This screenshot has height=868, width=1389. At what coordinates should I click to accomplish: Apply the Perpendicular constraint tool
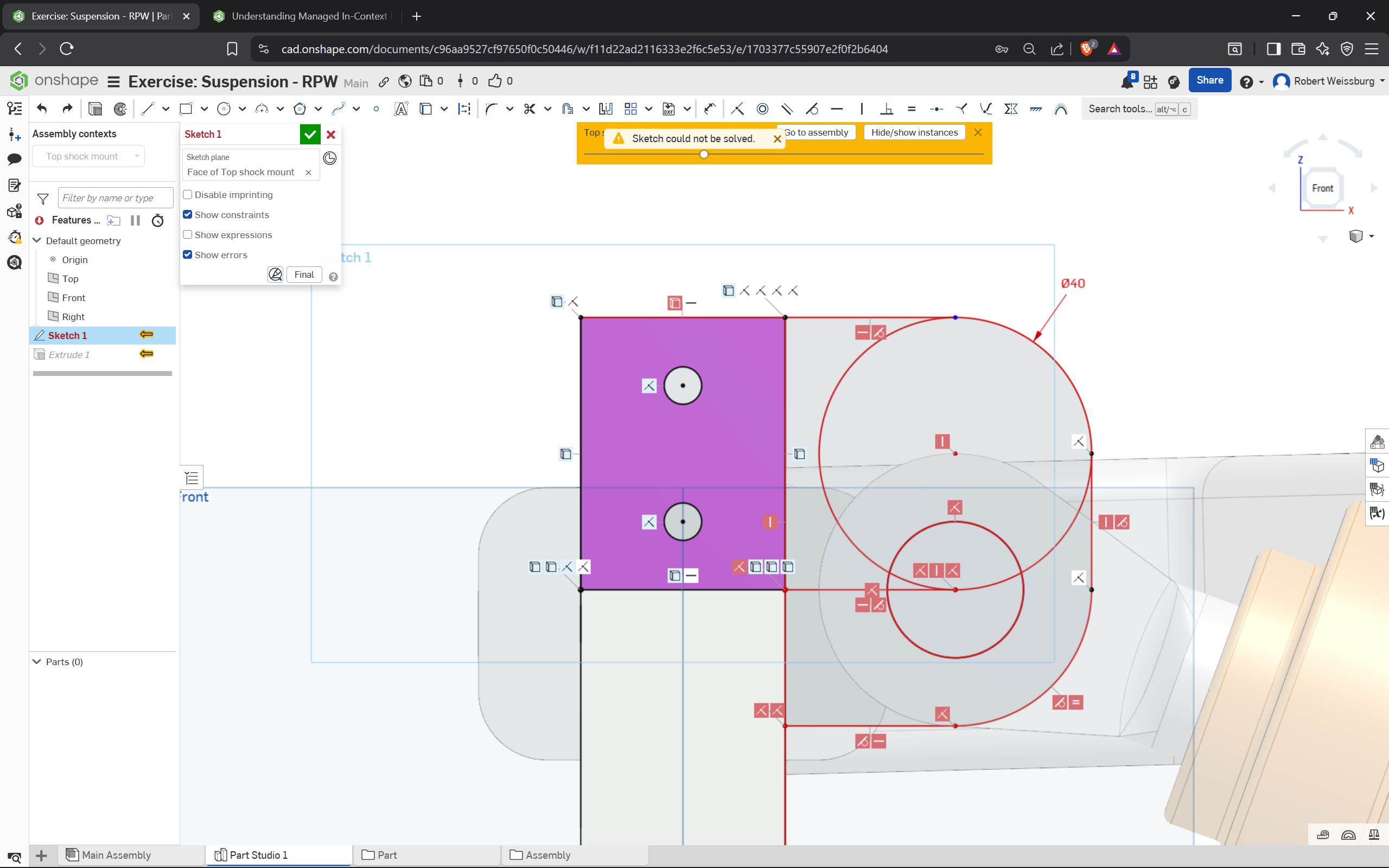tap(887, 108)
